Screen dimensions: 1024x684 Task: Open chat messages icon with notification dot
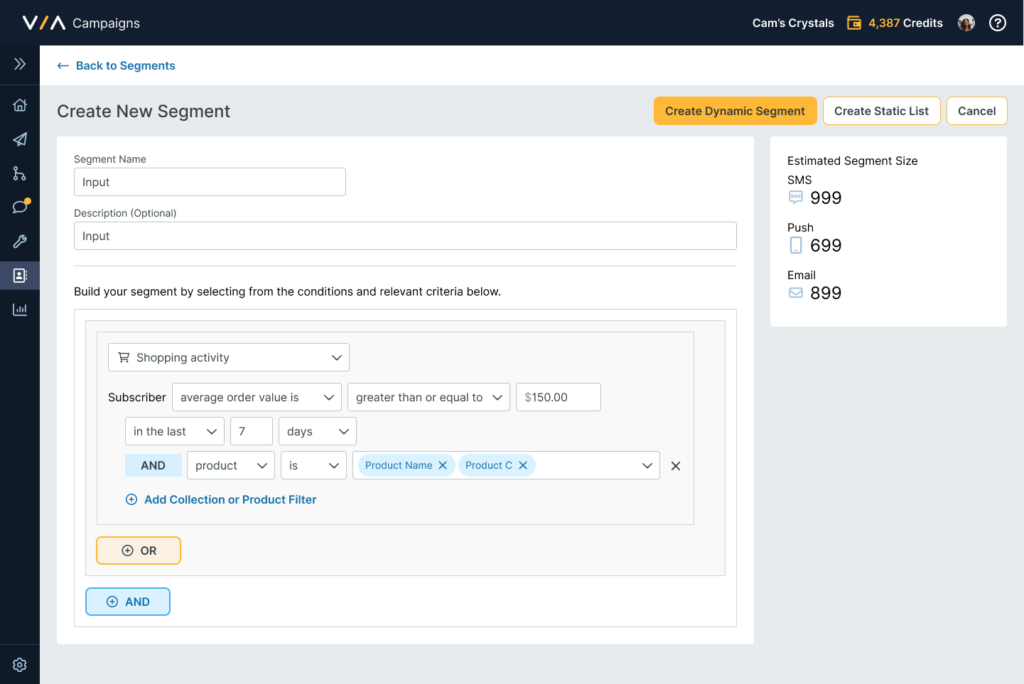(19, 207)
